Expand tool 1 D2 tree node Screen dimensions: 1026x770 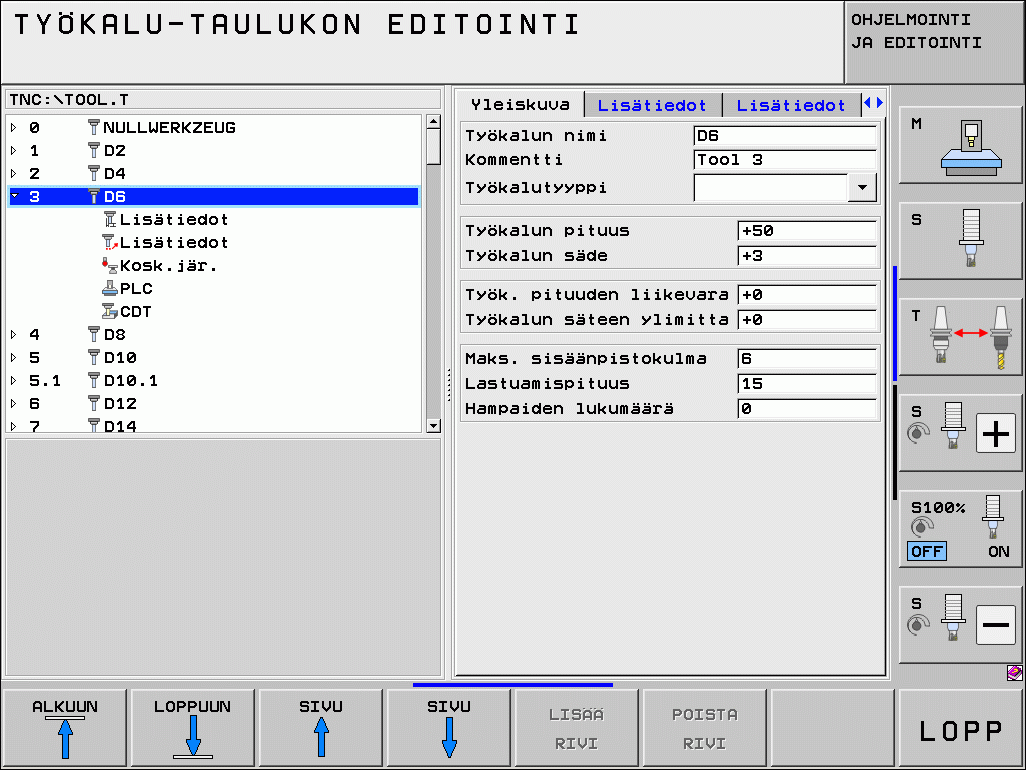[x=14, y=150]
